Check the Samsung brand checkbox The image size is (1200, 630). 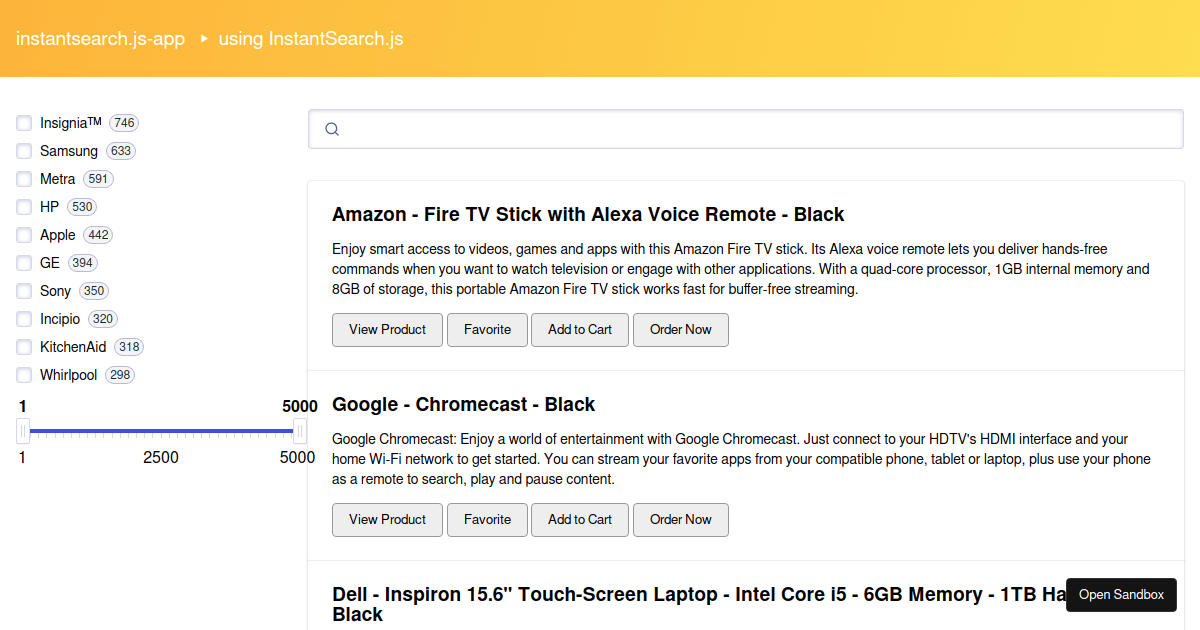coord(23,150)
